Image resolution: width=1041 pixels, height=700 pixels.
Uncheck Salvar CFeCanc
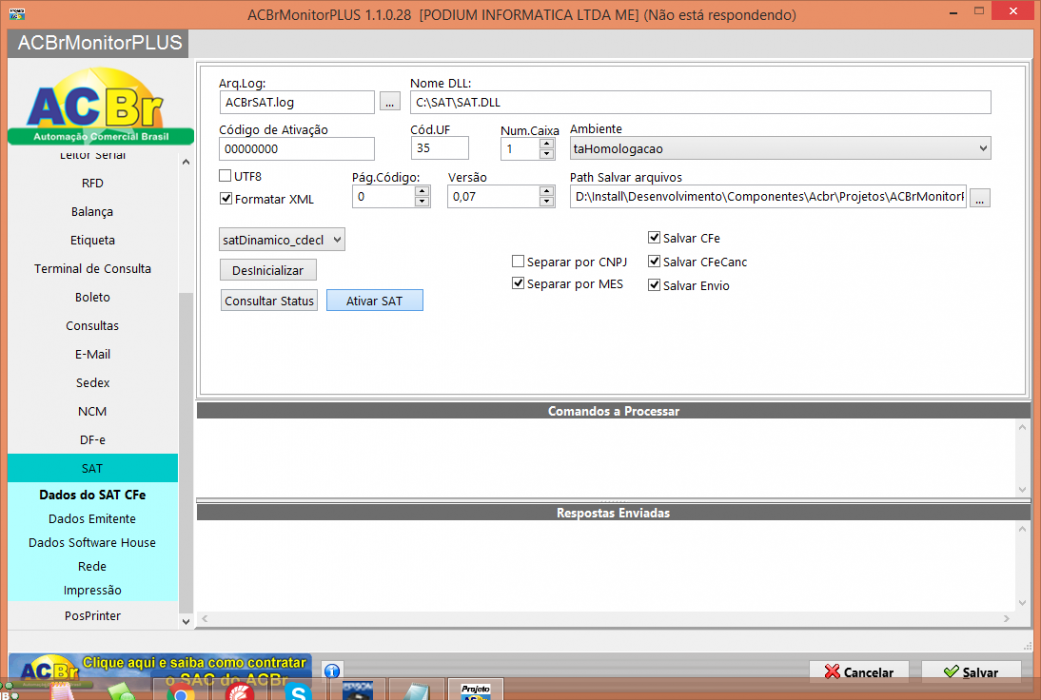(654, 262)
